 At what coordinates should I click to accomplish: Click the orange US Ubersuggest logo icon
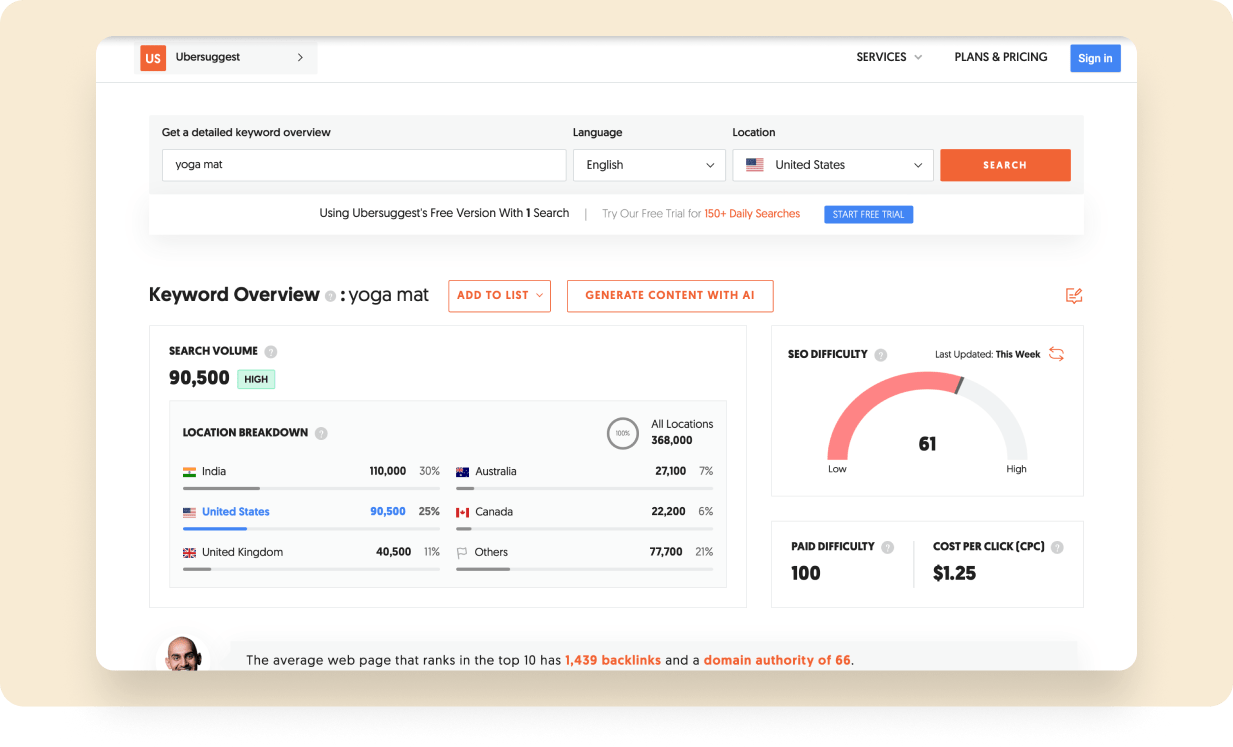pyautogui.click(x=153, y=58)
